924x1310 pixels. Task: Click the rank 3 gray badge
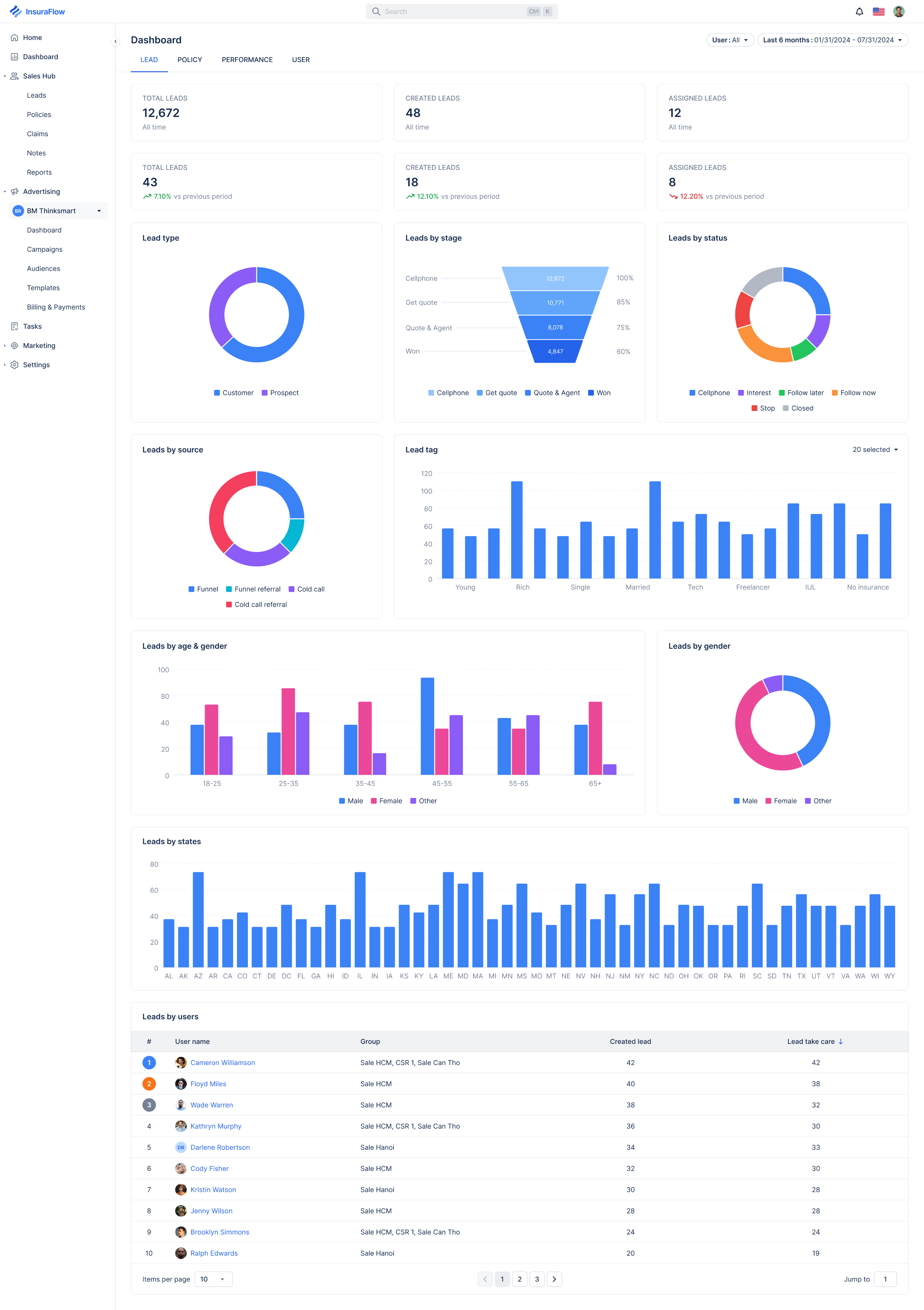pyautogui.click(x=149, y=1105)
